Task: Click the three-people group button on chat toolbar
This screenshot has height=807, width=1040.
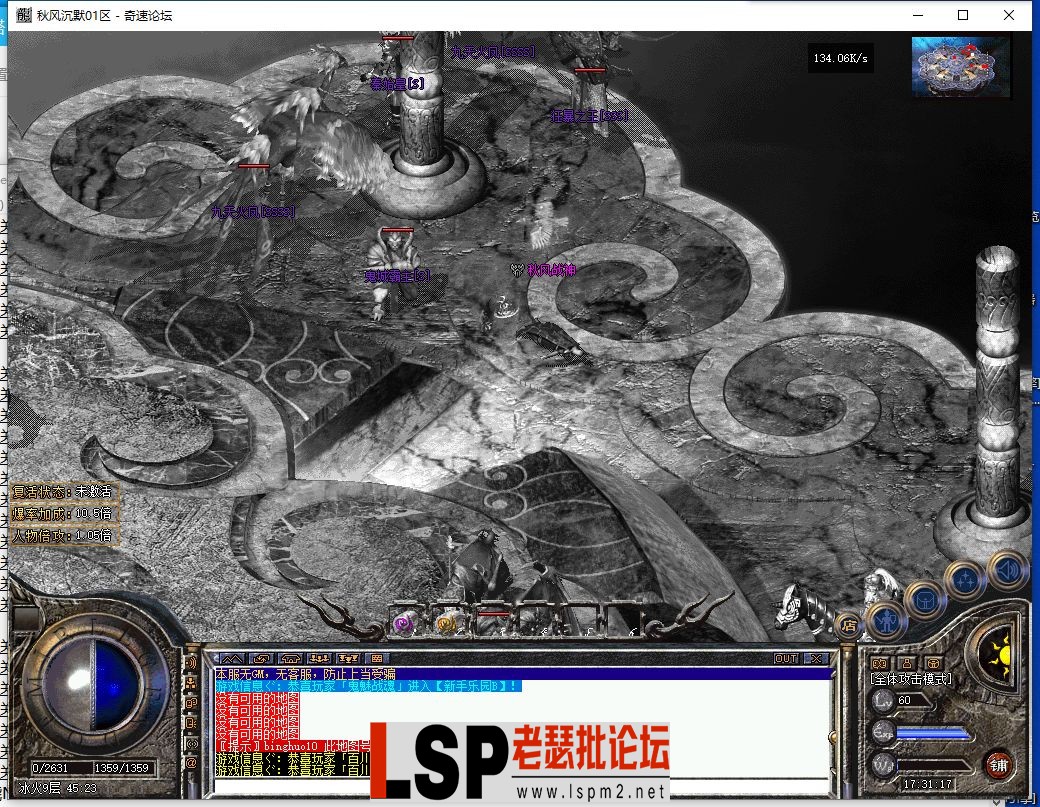Action: pyautogui.click(x=320, y=658)
